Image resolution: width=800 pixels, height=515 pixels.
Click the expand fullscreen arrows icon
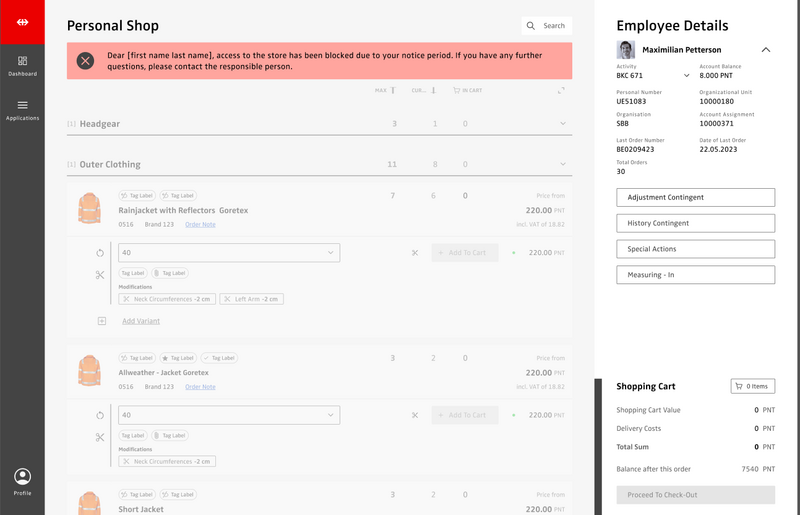click(562, 91)
